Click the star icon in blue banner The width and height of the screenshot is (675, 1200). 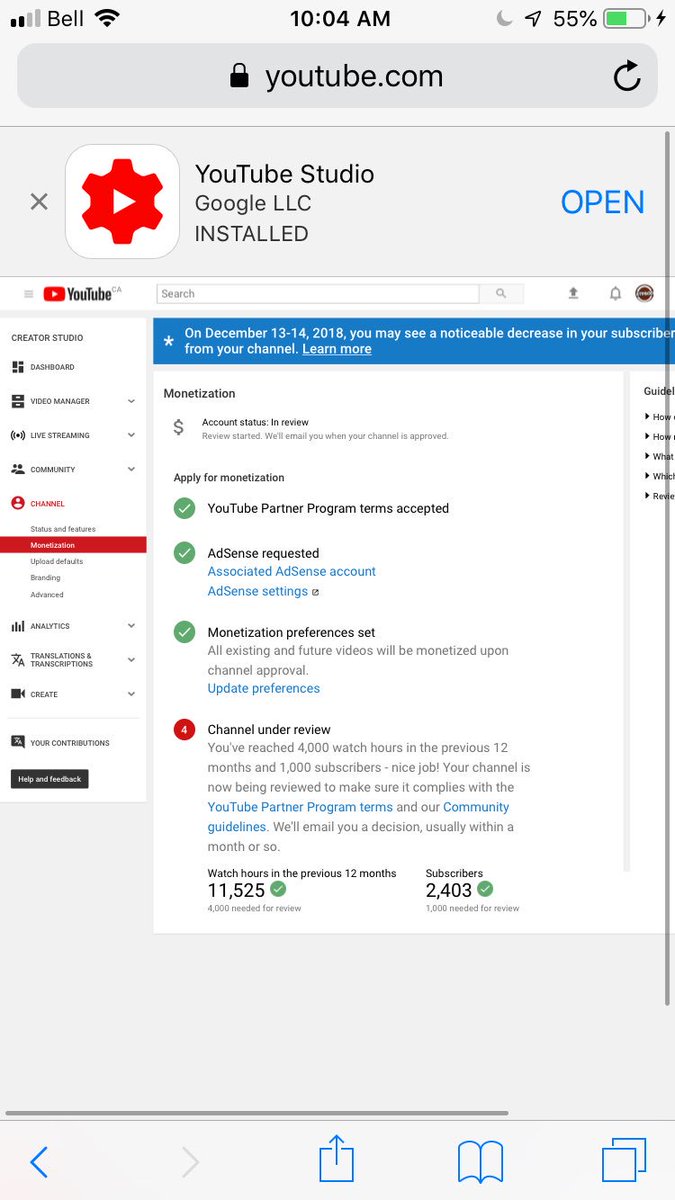point(168,341)
